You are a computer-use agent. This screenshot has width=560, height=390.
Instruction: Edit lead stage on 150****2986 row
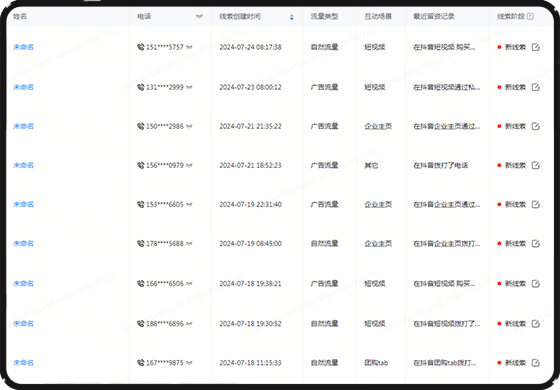(535, 126)
